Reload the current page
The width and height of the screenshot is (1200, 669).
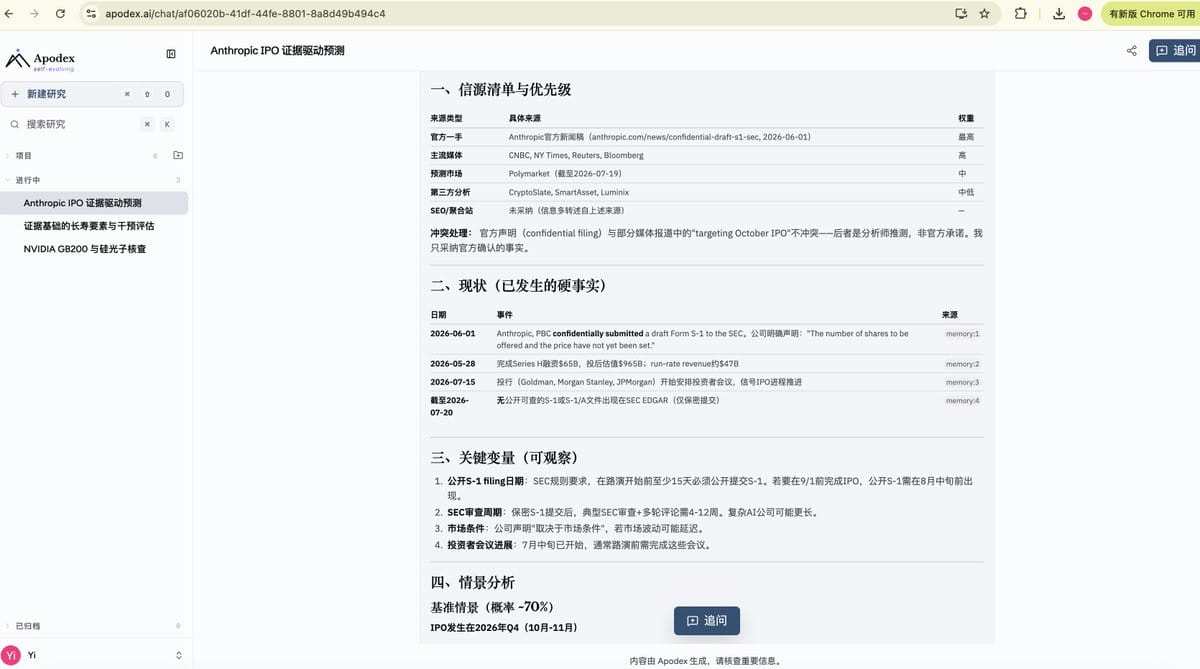pyautogui.click(x=60, y=14)
